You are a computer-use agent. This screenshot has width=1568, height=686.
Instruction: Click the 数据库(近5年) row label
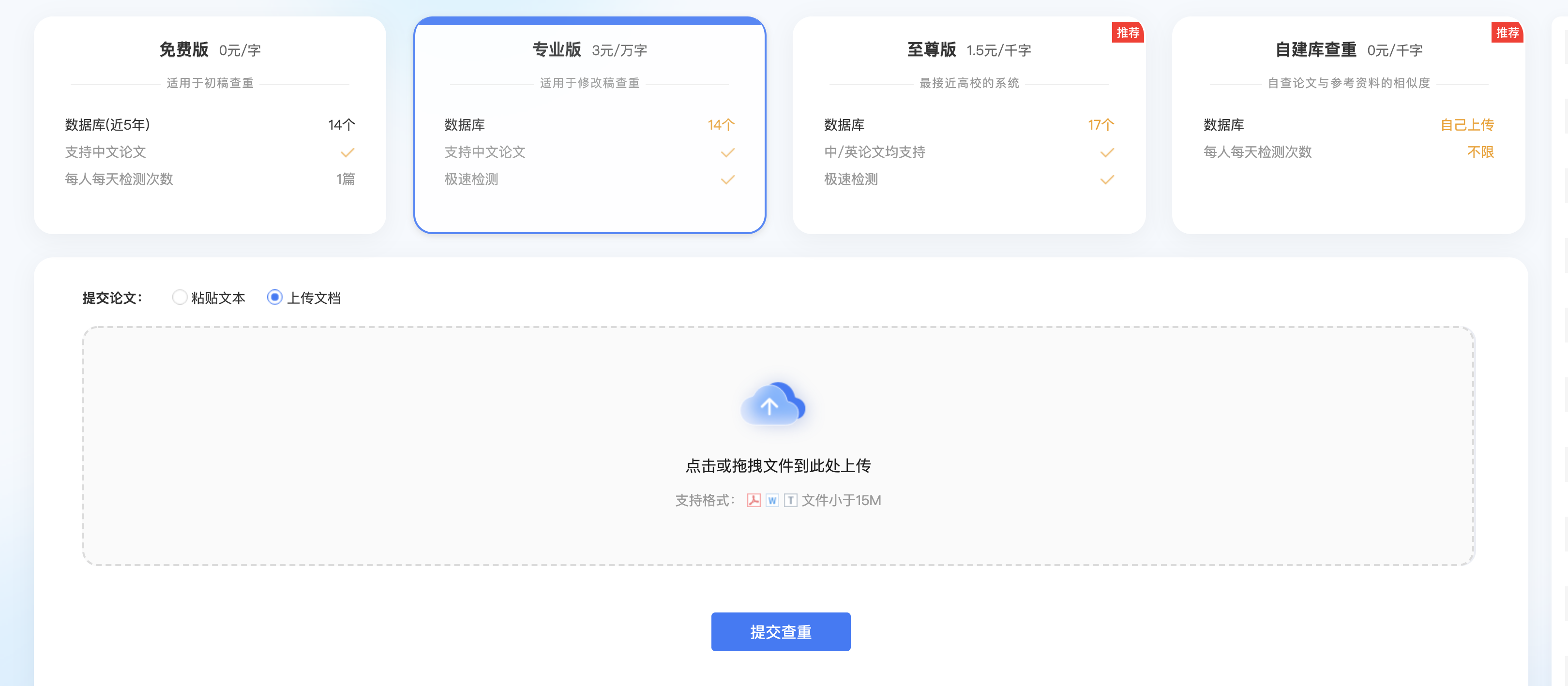pos(107,125)
